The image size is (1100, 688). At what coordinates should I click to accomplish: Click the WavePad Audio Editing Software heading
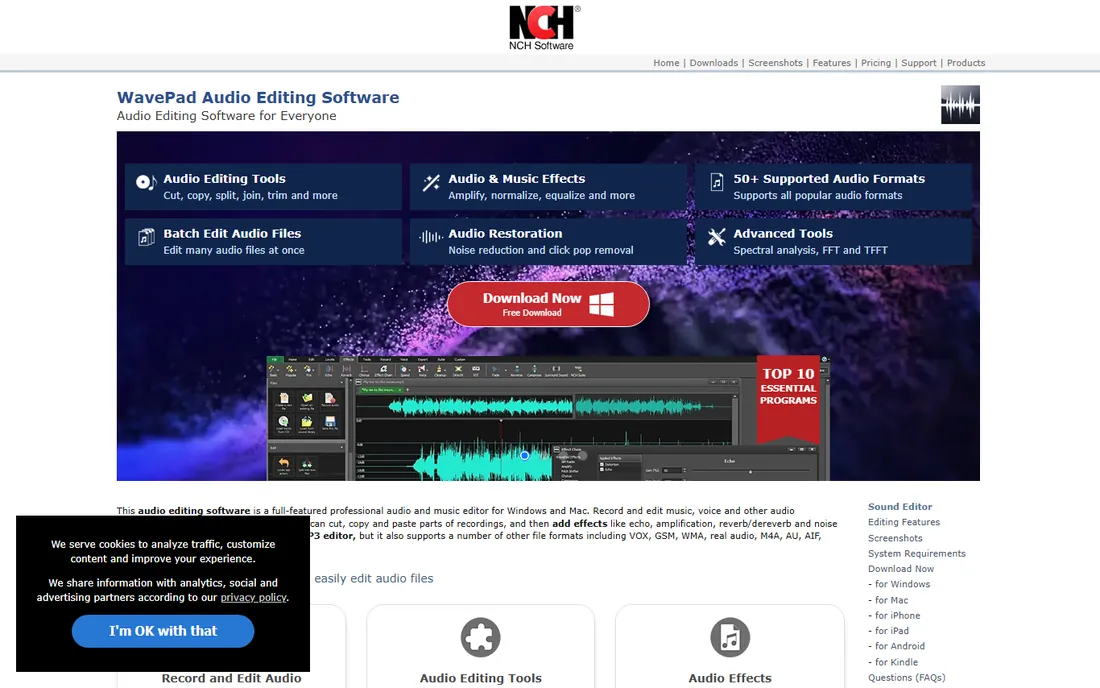pyautogui.click(x=258, y=97)
